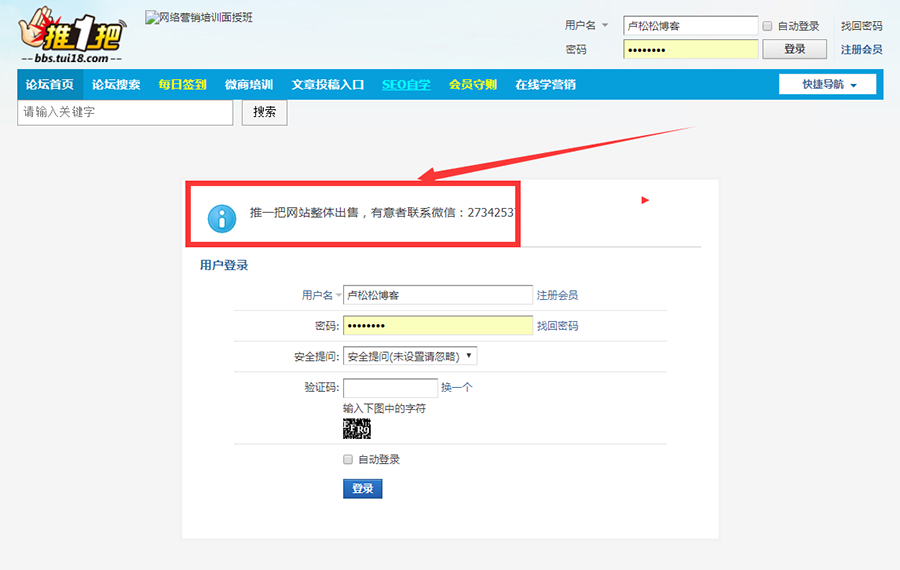Click the 网络营销培训面授班 banner image
900x570 pixels.
[x=199, y=18]
